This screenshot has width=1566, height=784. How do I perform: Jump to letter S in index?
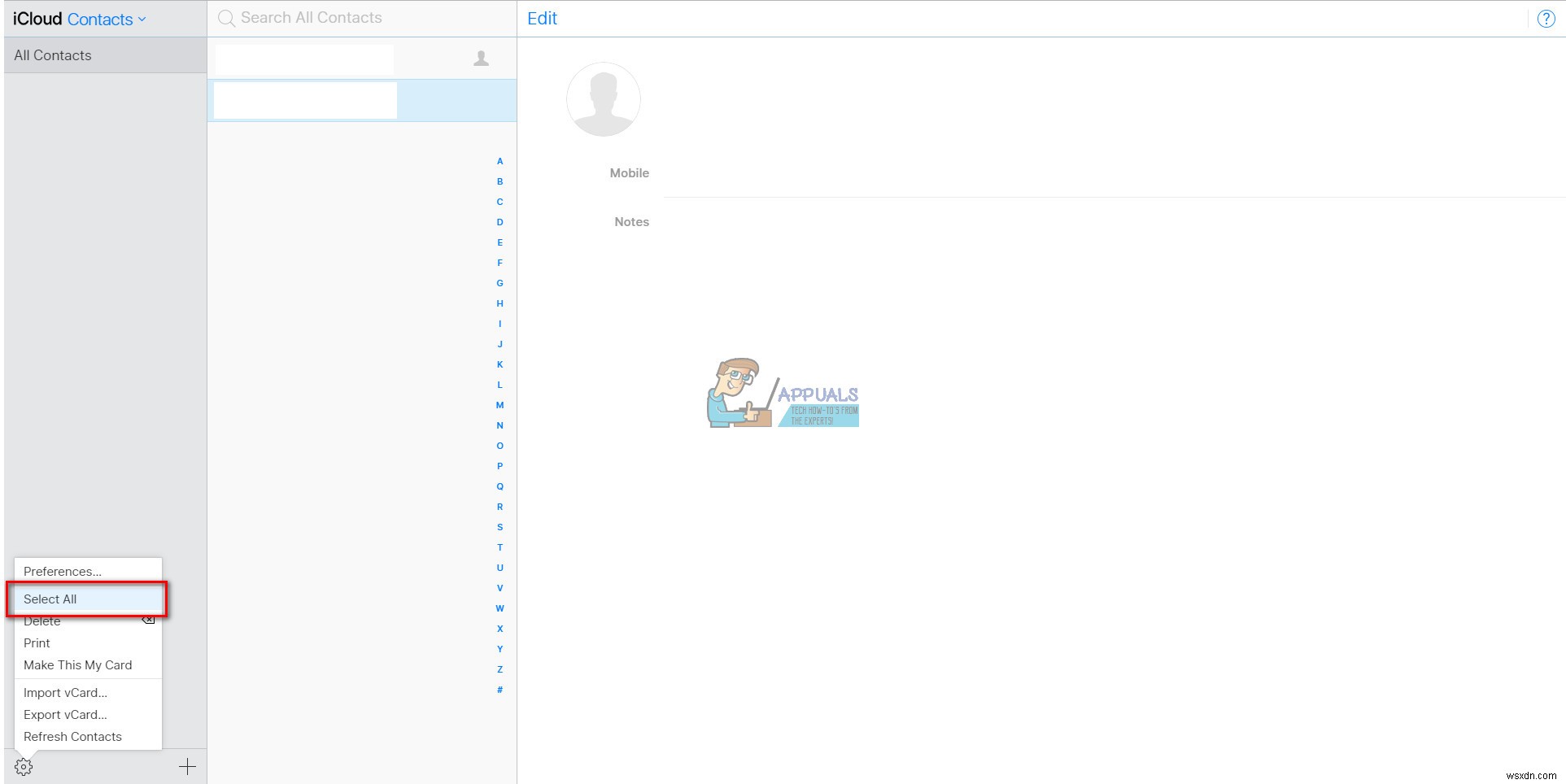[499, 527]
